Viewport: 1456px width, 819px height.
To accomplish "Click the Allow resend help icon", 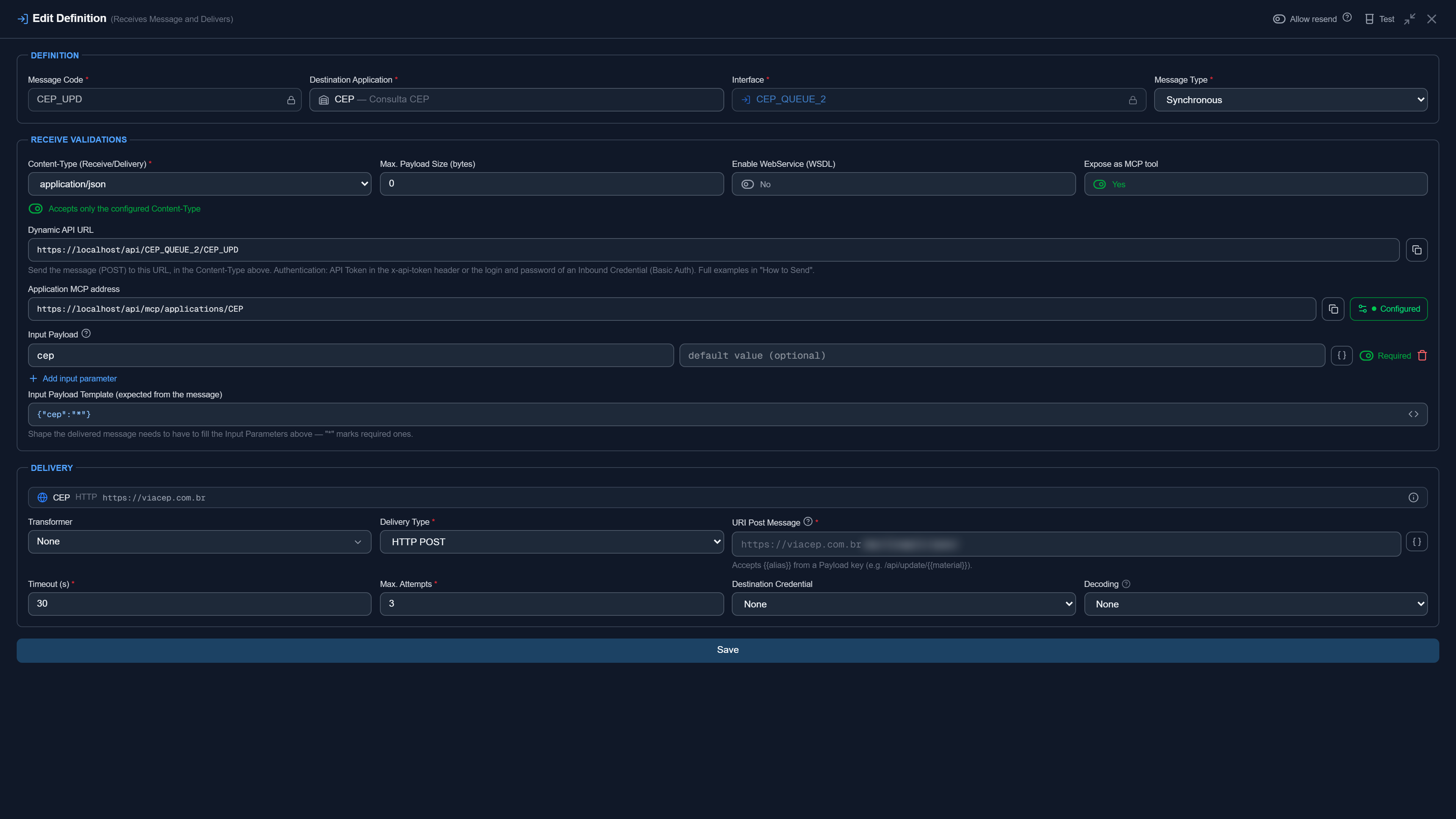I will tap(1347, 17).
